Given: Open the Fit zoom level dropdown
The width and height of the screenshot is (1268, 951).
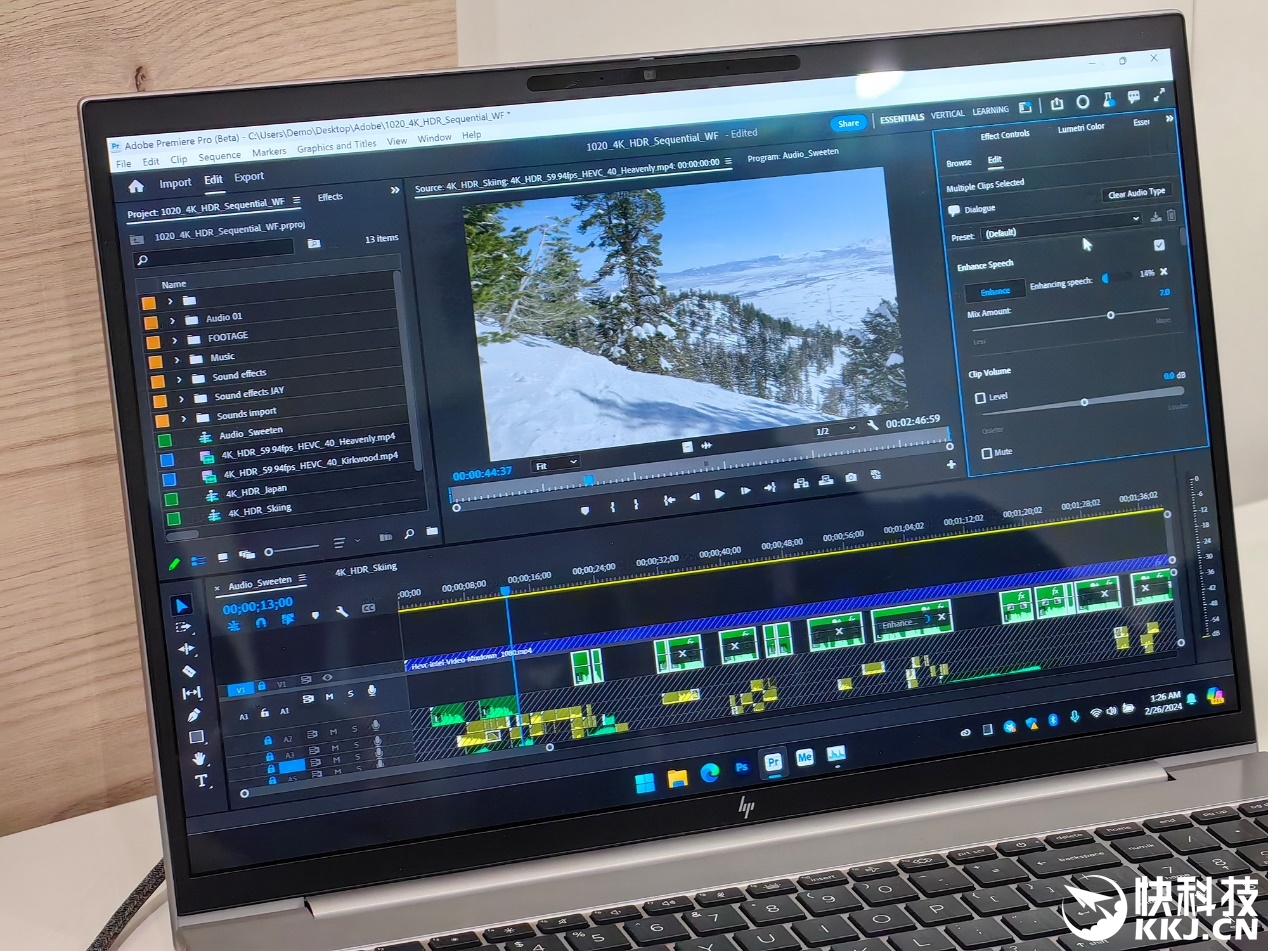Looking at the screenshot, I should [554, 464].
